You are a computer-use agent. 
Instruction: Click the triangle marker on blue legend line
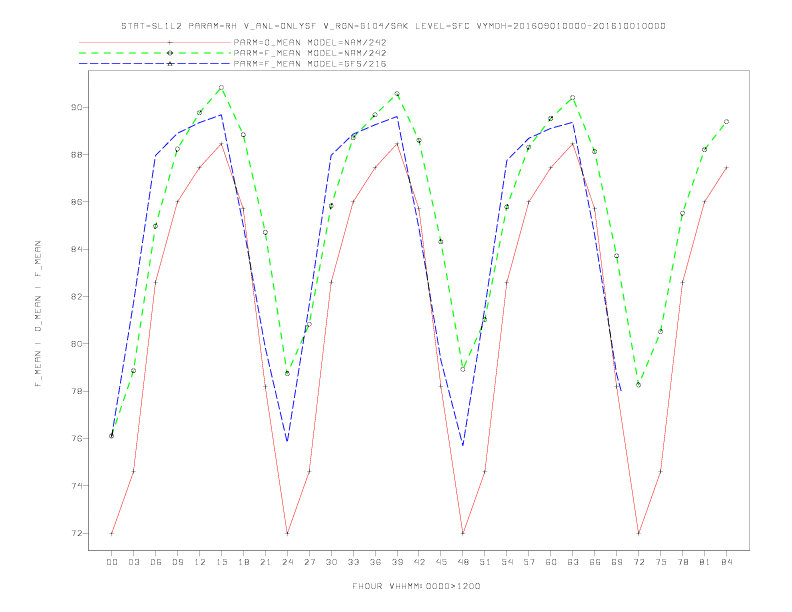(170, 64)
